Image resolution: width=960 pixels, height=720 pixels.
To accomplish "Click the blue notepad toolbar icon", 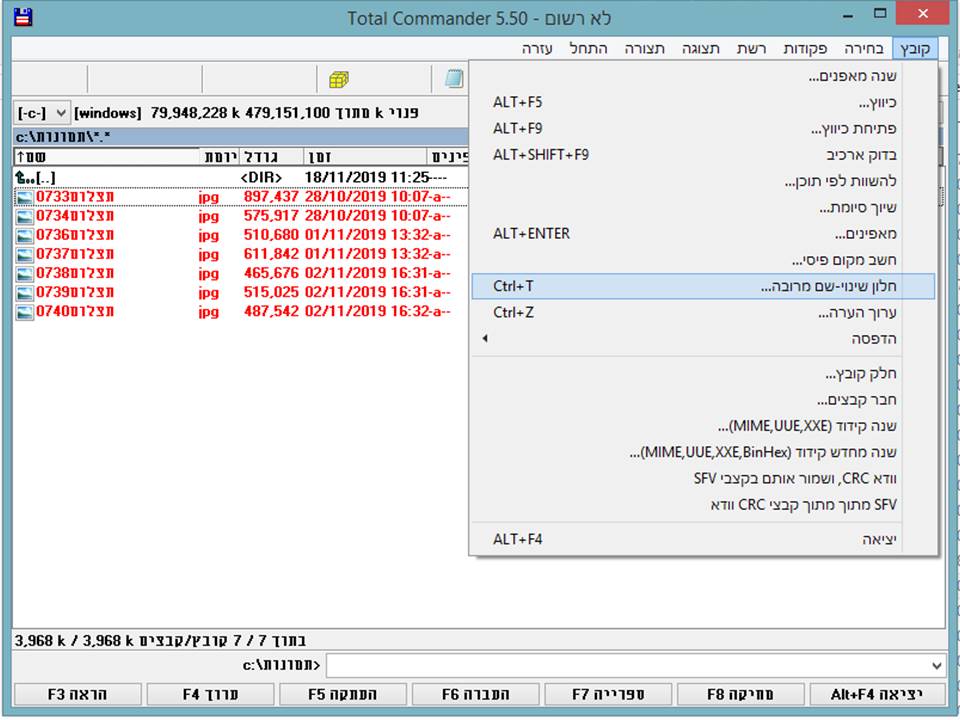I will [454, 79].
